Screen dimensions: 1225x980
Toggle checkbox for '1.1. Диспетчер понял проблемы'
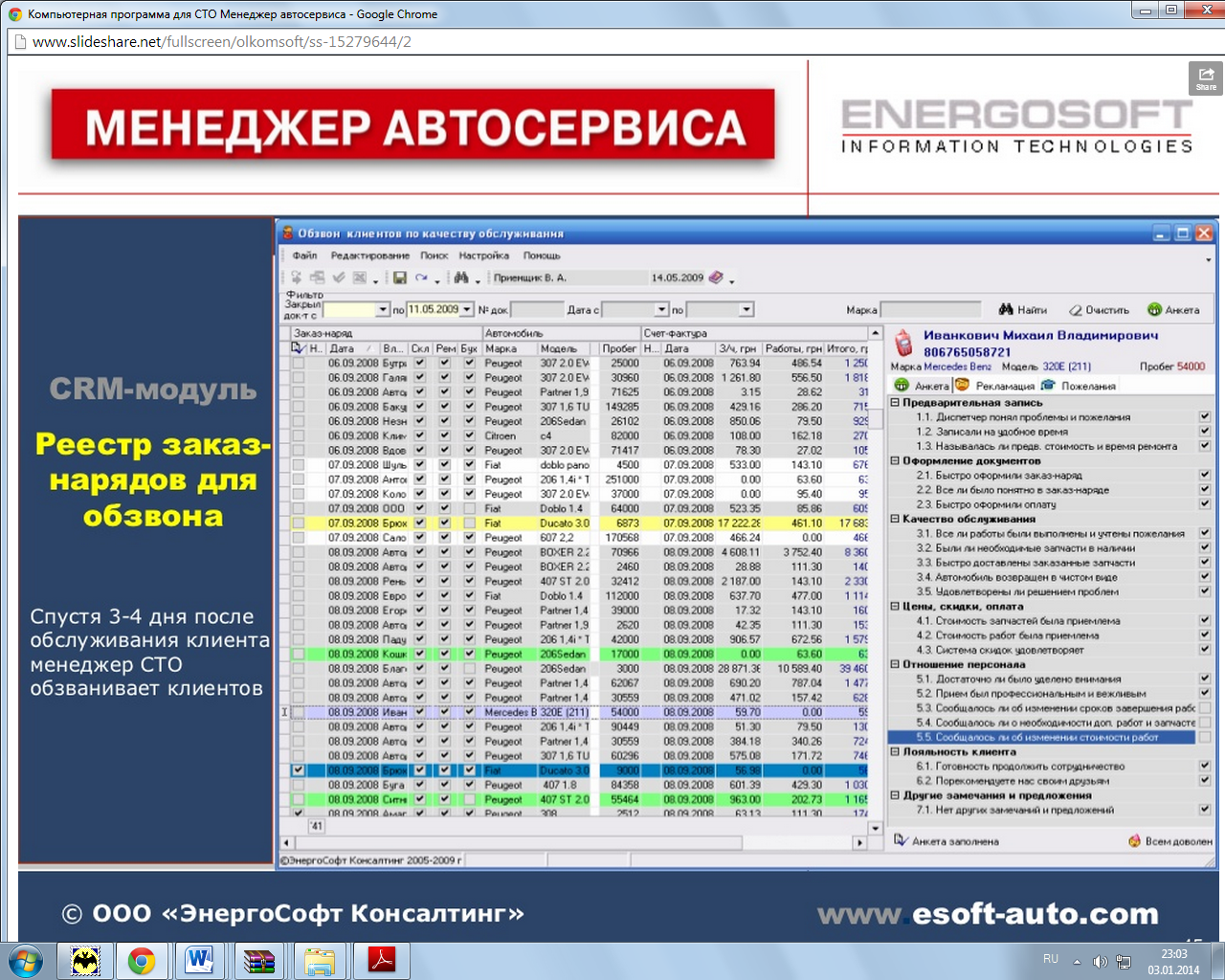coord(1205,417)
